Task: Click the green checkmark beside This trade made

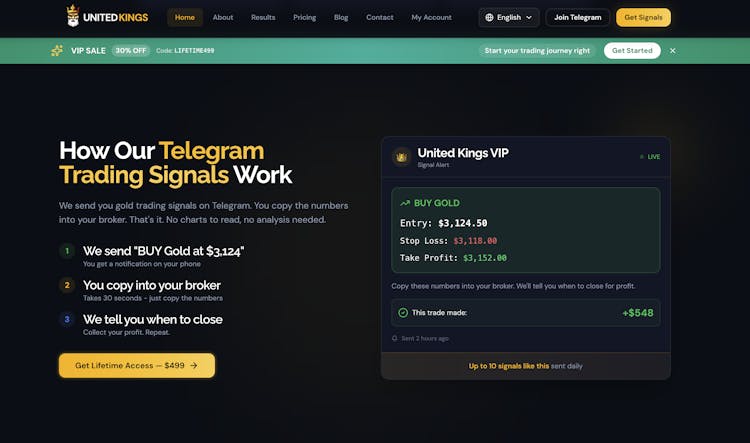Action: point(403,312)
